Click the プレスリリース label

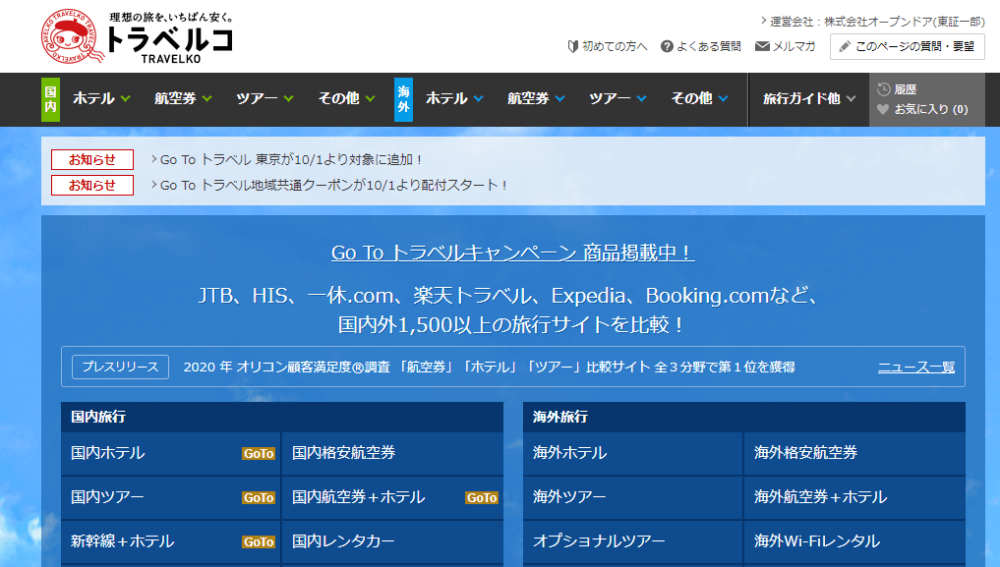pos(120,367)
